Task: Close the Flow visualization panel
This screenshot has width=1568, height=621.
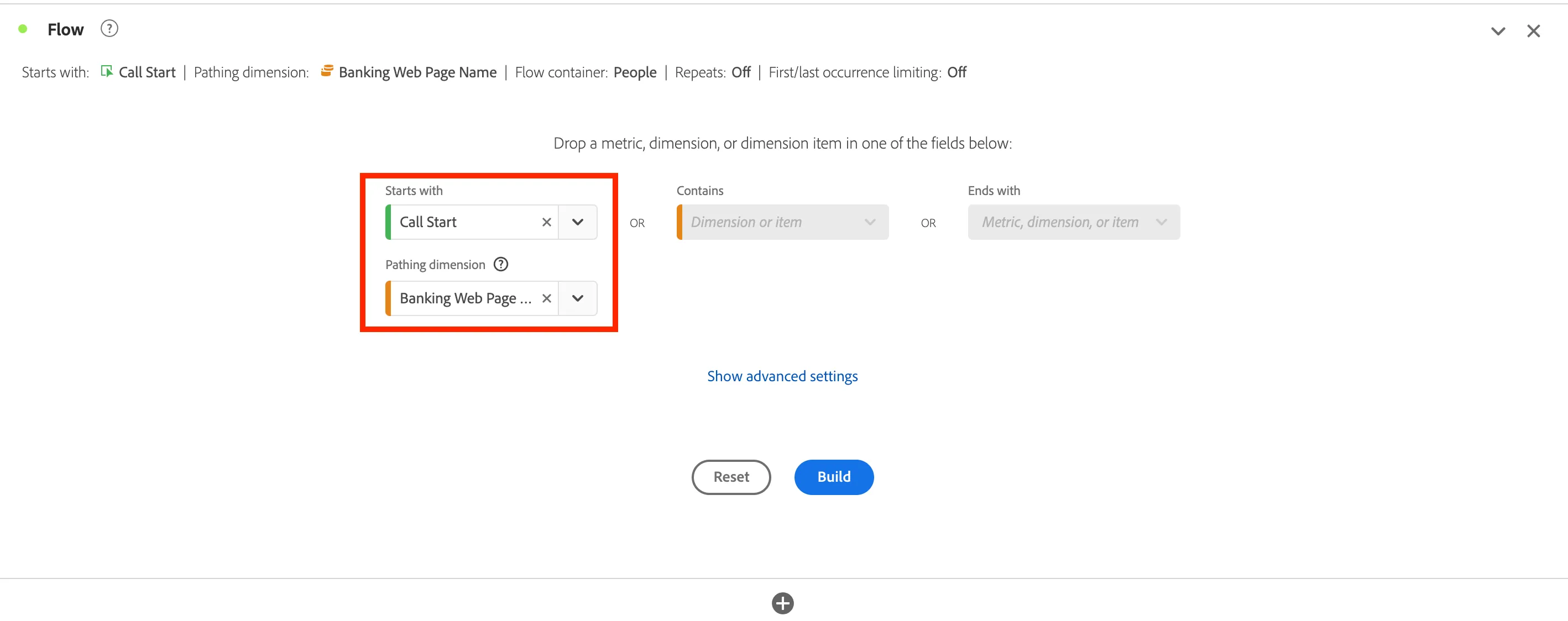Action: (1533, 31)
